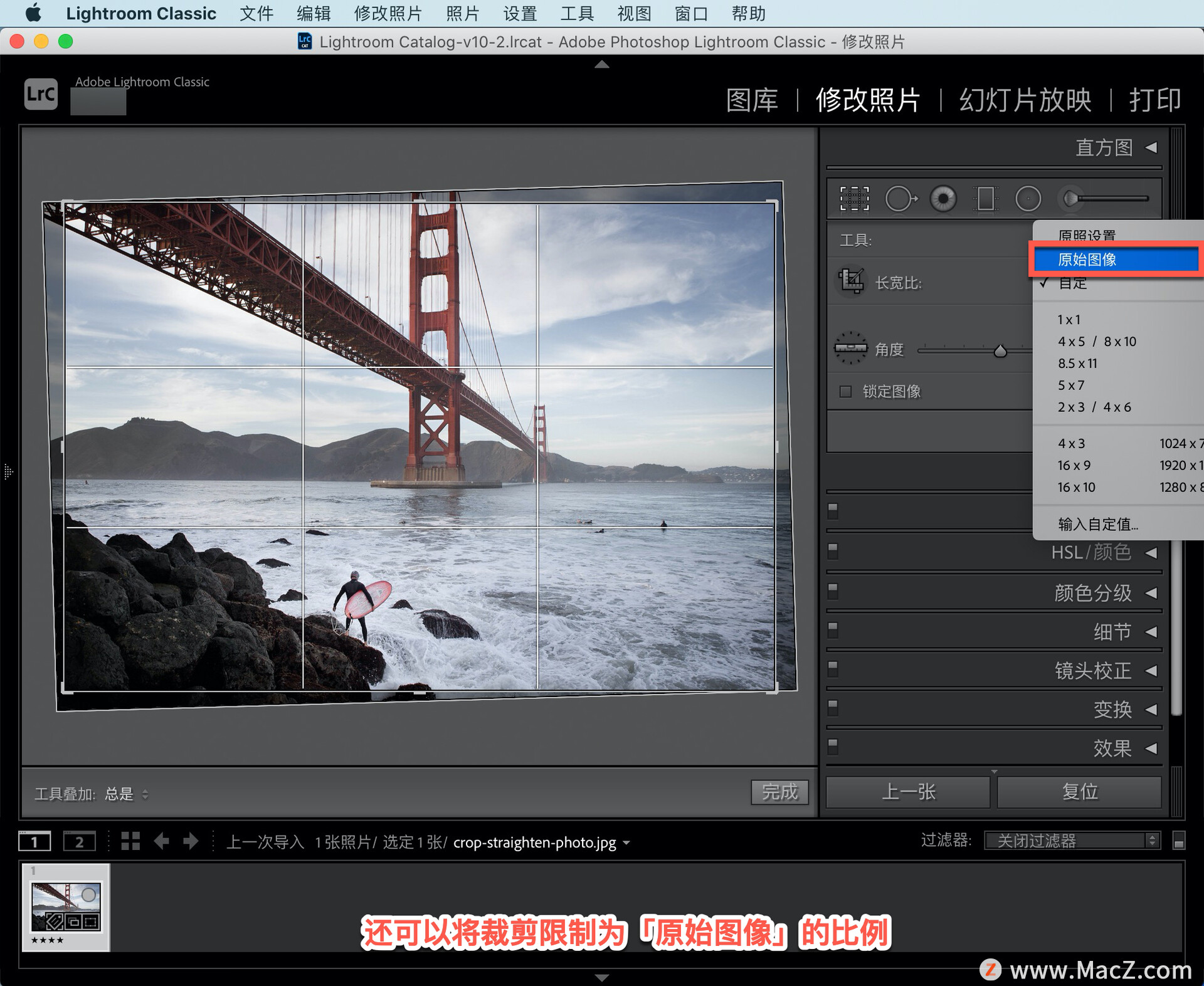Screen dimensions: 1204x986
Task: Toggle the HSL/Color panel switch
Action: click(x=833, y=552)
